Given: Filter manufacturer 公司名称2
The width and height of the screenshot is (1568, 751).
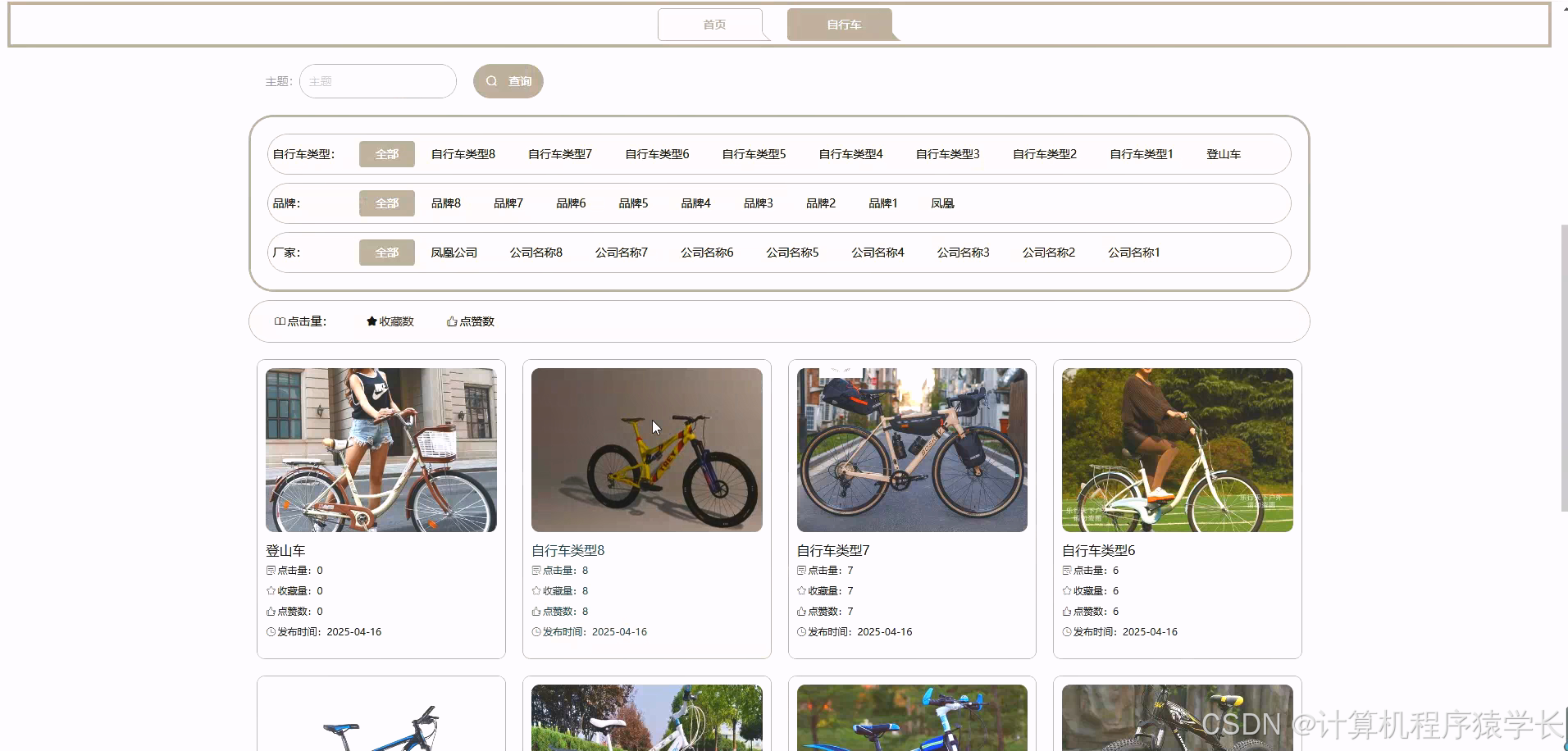Looking at the screenshot, I should coord(1048,253).
